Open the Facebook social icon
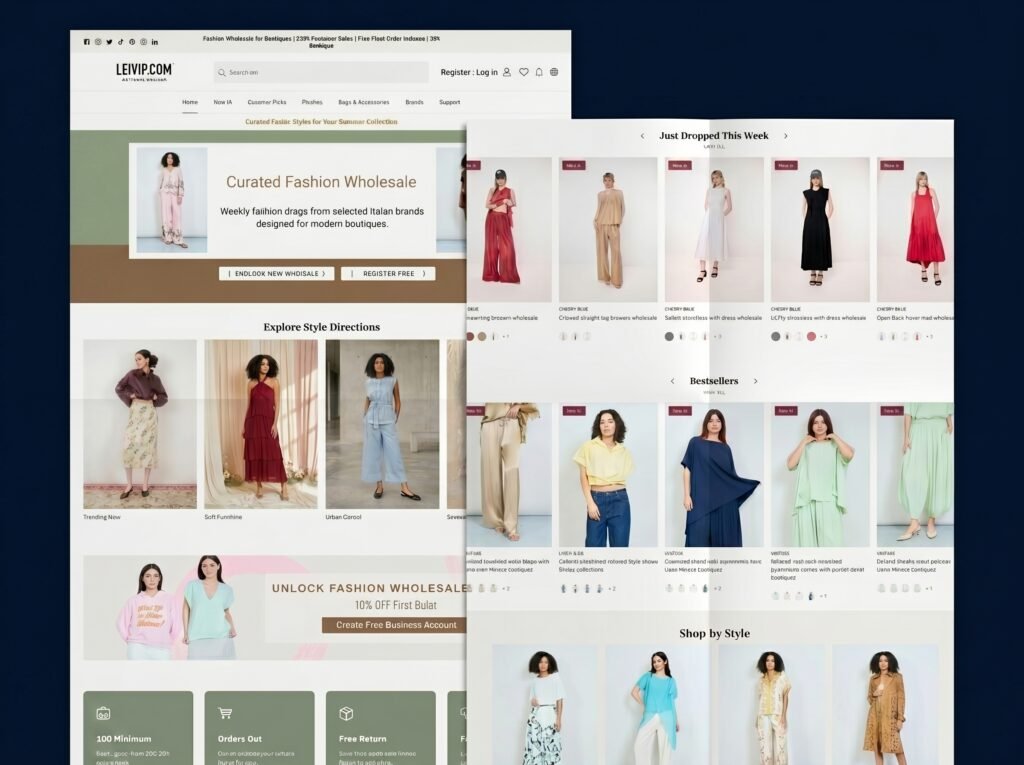 tap(86, 42)
